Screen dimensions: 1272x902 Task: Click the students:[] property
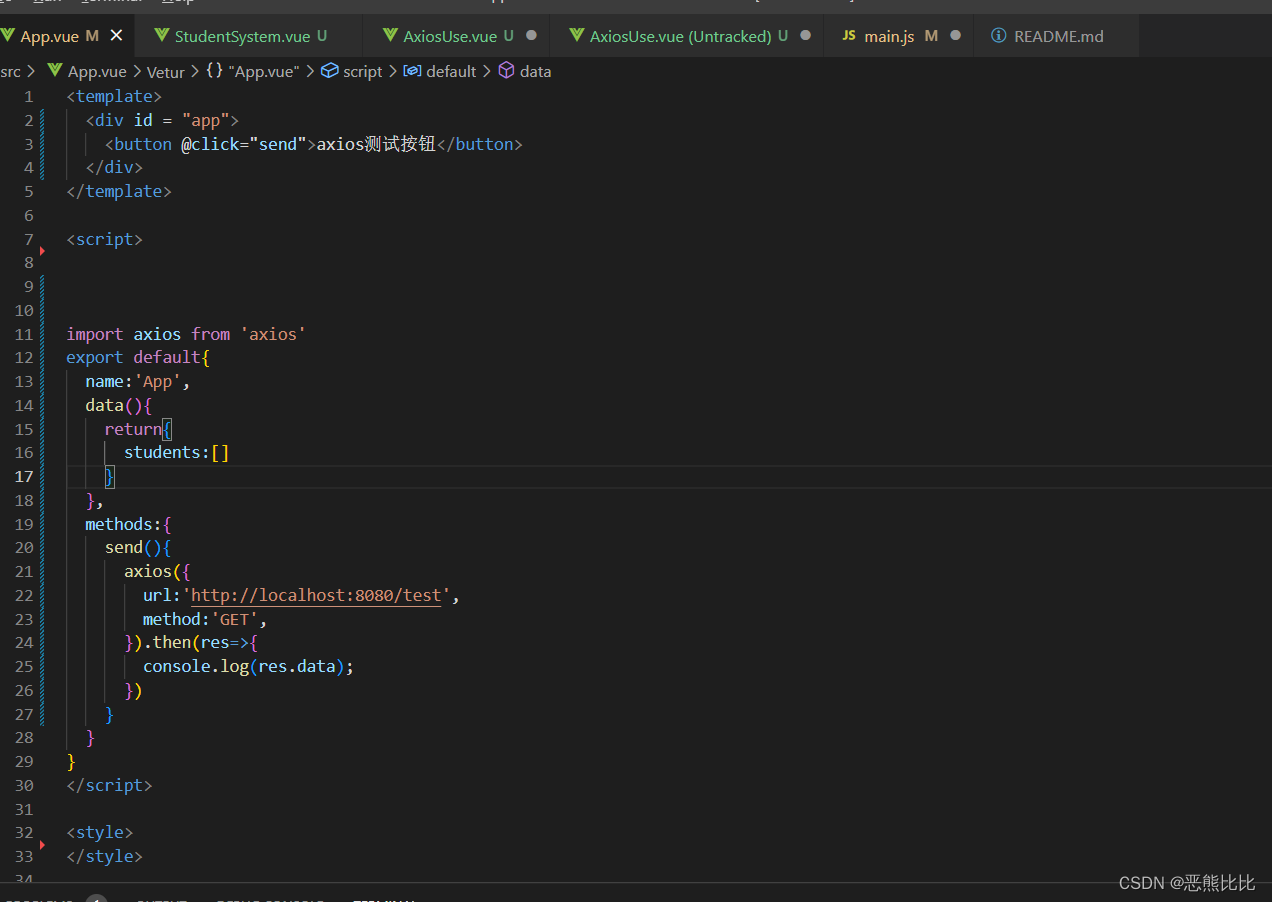point(177,452)
